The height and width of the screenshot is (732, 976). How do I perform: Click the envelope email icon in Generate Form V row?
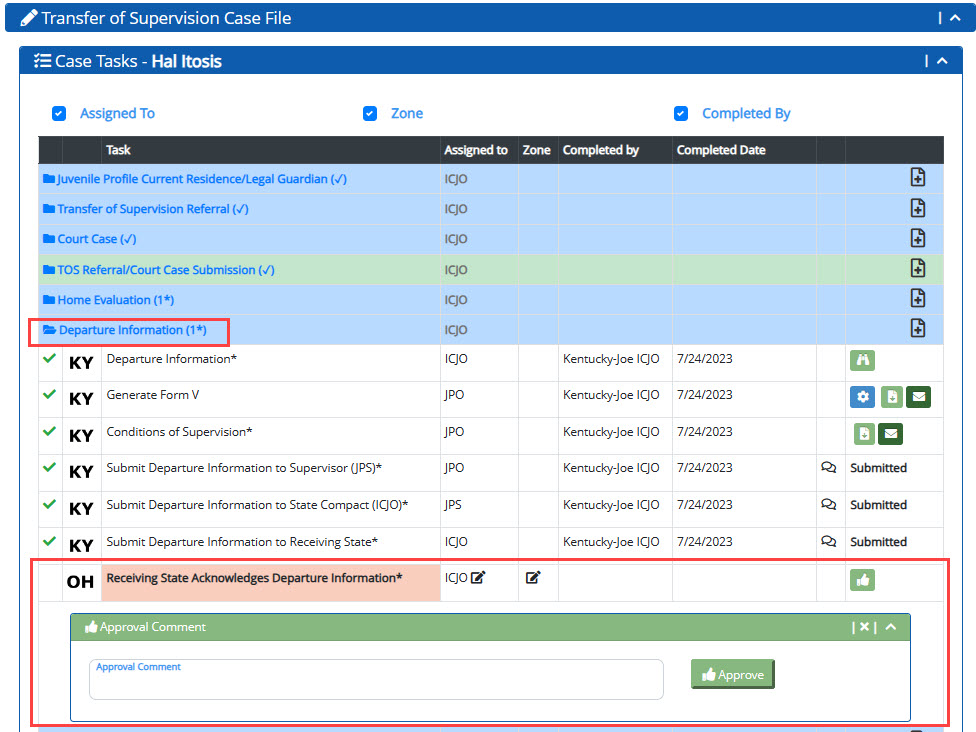[x=918, y=396]
